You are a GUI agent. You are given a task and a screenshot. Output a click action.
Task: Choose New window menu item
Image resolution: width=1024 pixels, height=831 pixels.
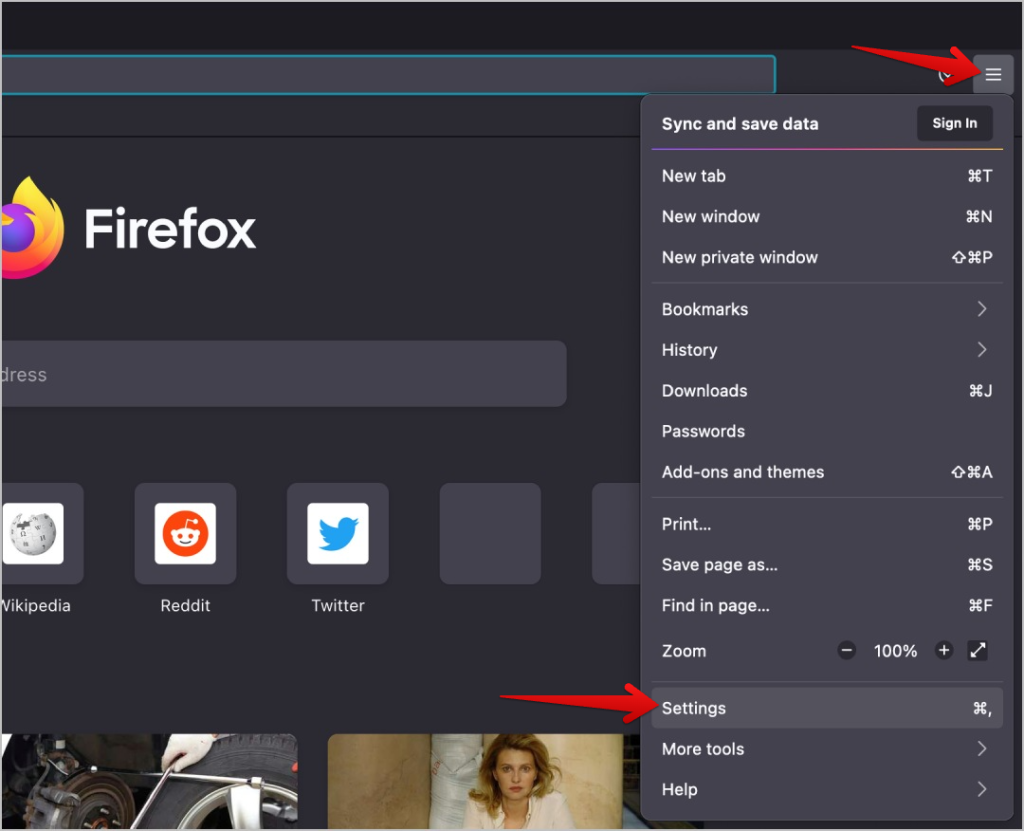coord(827,216)
